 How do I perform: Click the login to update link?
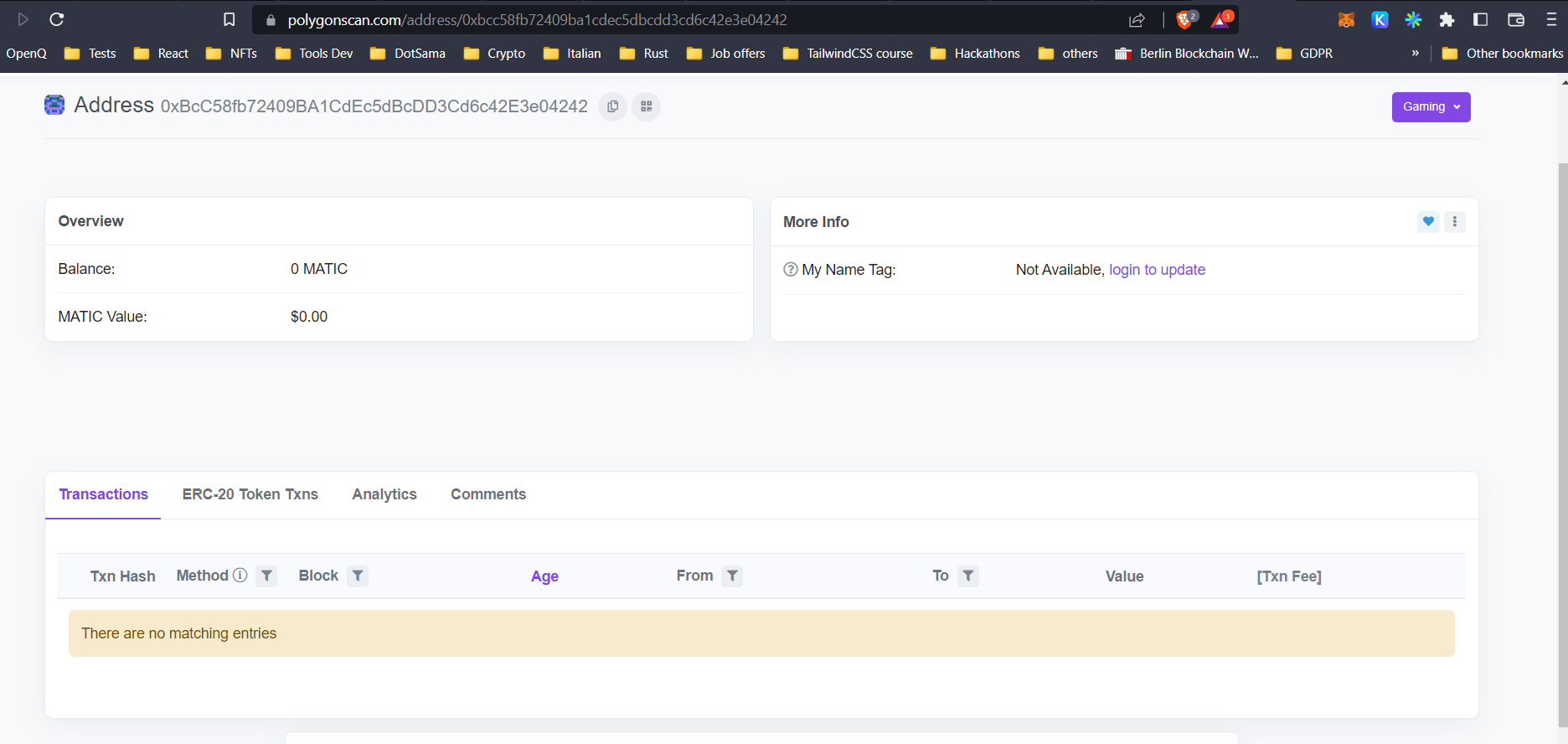pyautogui.click(x=1157, y=270)
